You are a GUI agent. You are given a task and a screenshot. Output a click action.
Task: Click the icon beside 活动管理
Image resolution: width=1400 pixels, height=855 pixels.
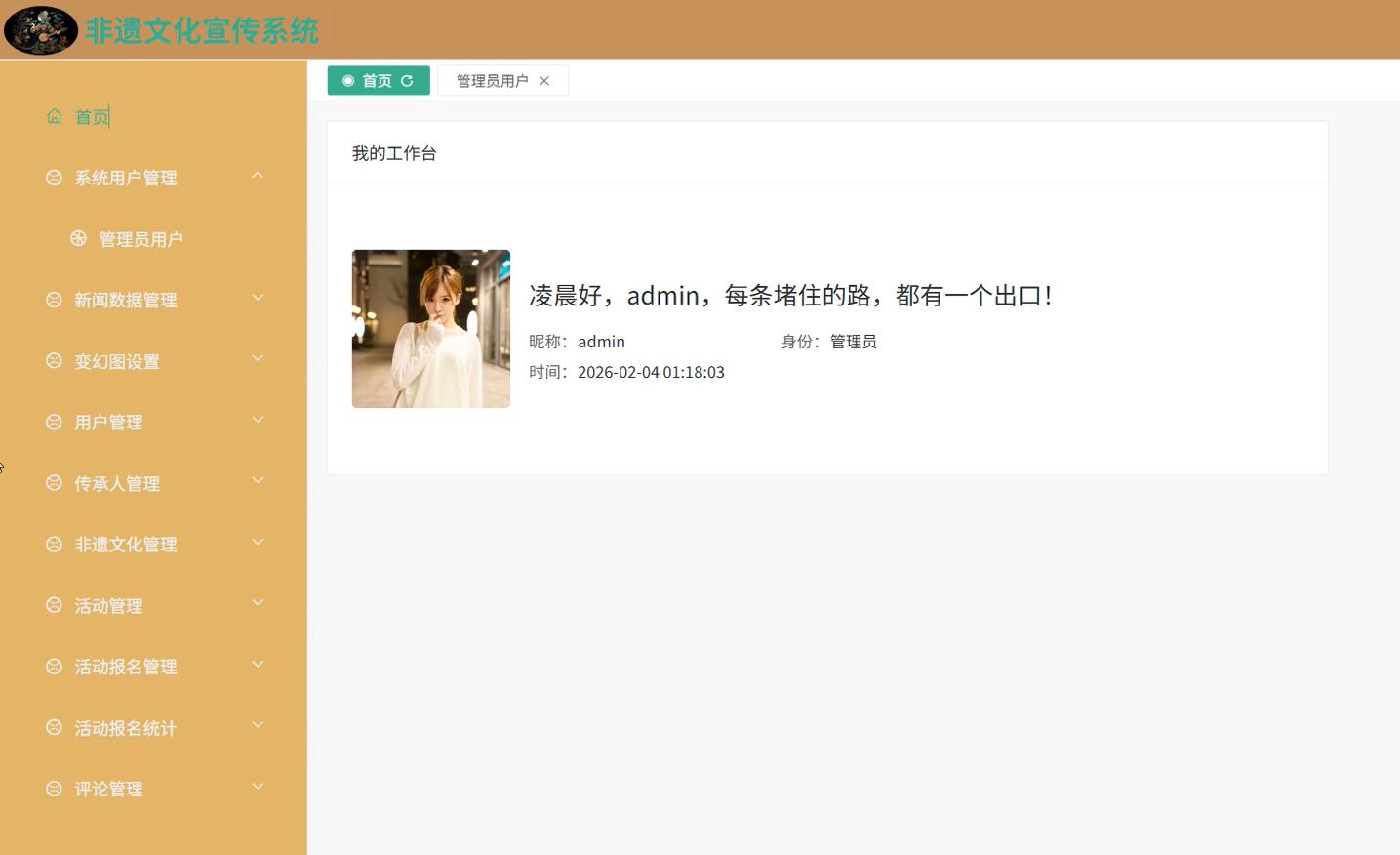pos(54,605)
